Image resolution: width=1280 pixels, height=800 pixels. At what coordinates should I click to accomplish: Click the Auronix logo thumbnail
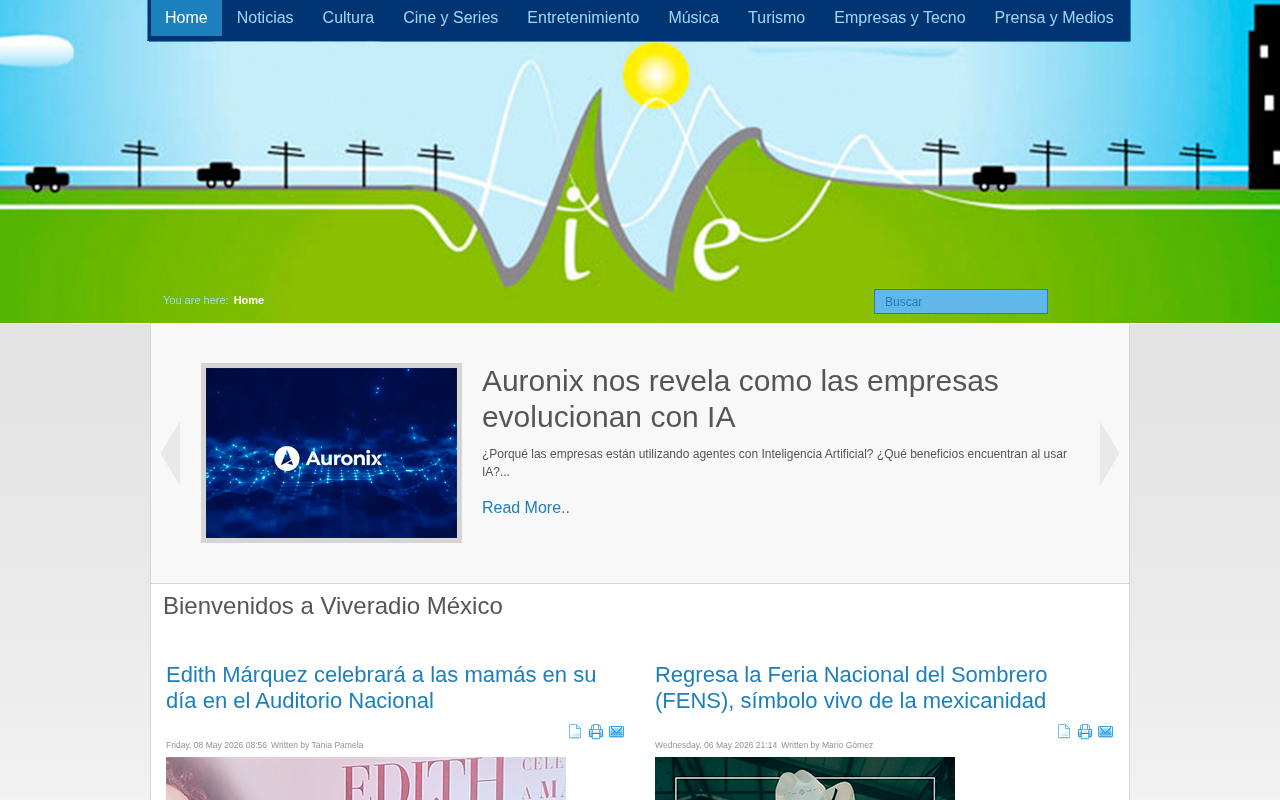point(331,453)
